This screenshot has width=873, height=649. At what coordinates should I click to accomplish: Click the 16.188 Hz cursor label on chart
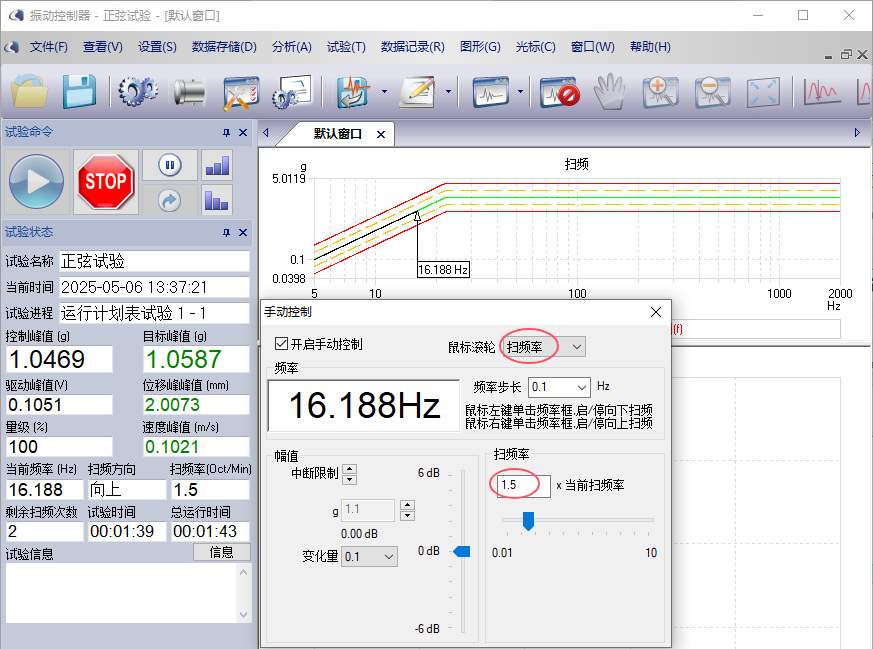(x=443, y=270)
